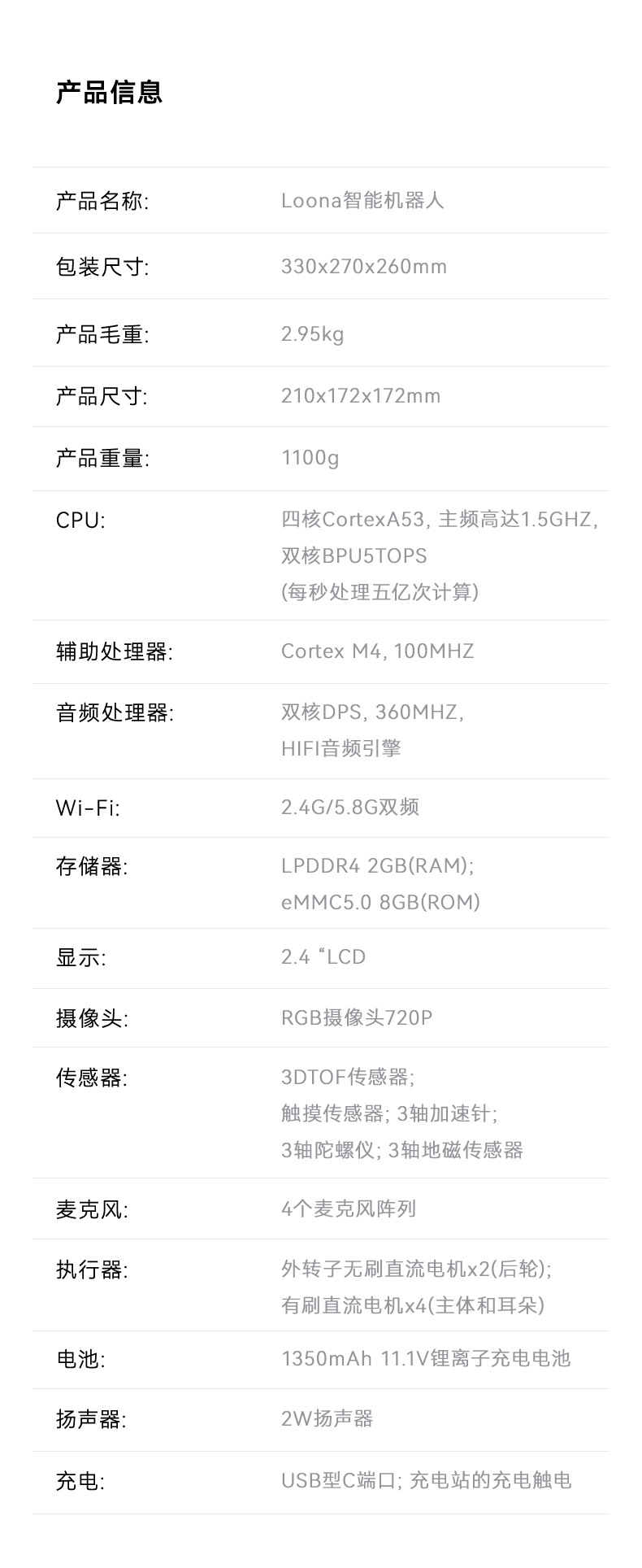Click the package size 330x270x260mm
This screenshot has width=642, height=1568.
pyautogui.click(x=364, y=267)
